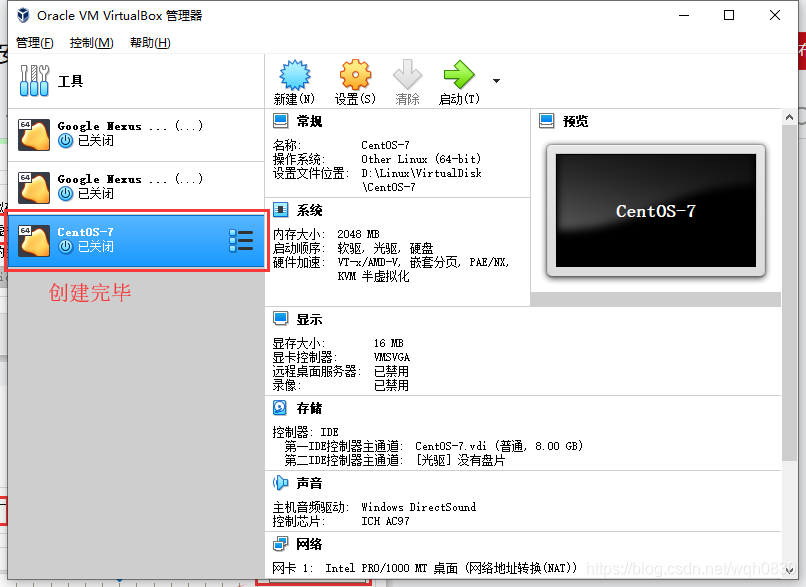The height and width of the screenshot is (587, 806).
Task: Click the powered-off status icon of CentOS-7
Action: click(x=65, y=247)
